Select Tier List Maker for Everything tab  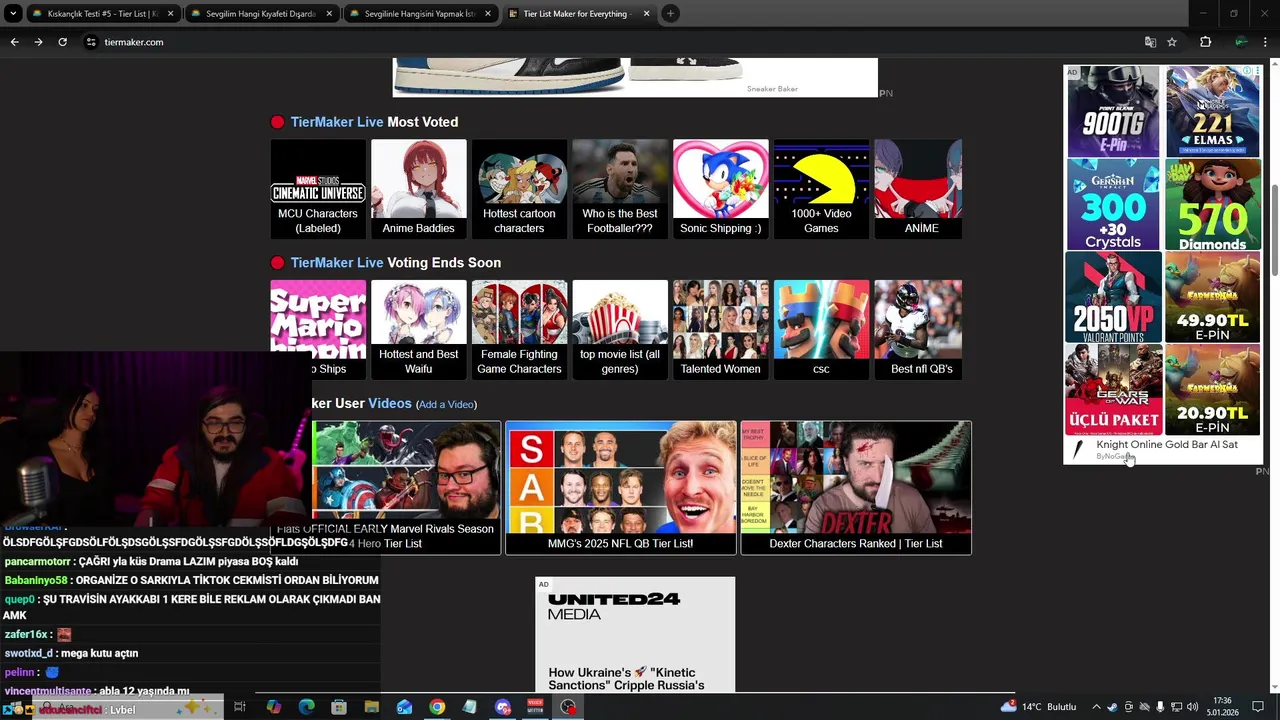576,14
